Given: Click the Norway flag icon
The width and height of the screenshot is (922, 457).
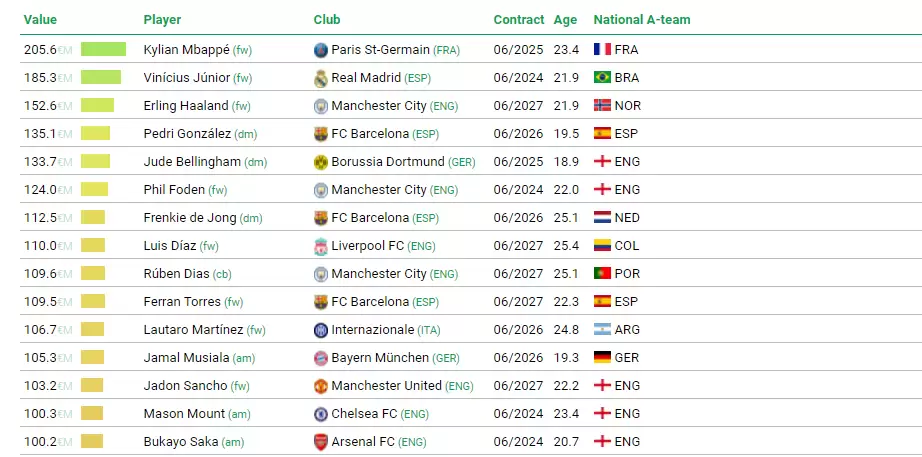Looking at the screenshot, I should click(x=602, y=106).
